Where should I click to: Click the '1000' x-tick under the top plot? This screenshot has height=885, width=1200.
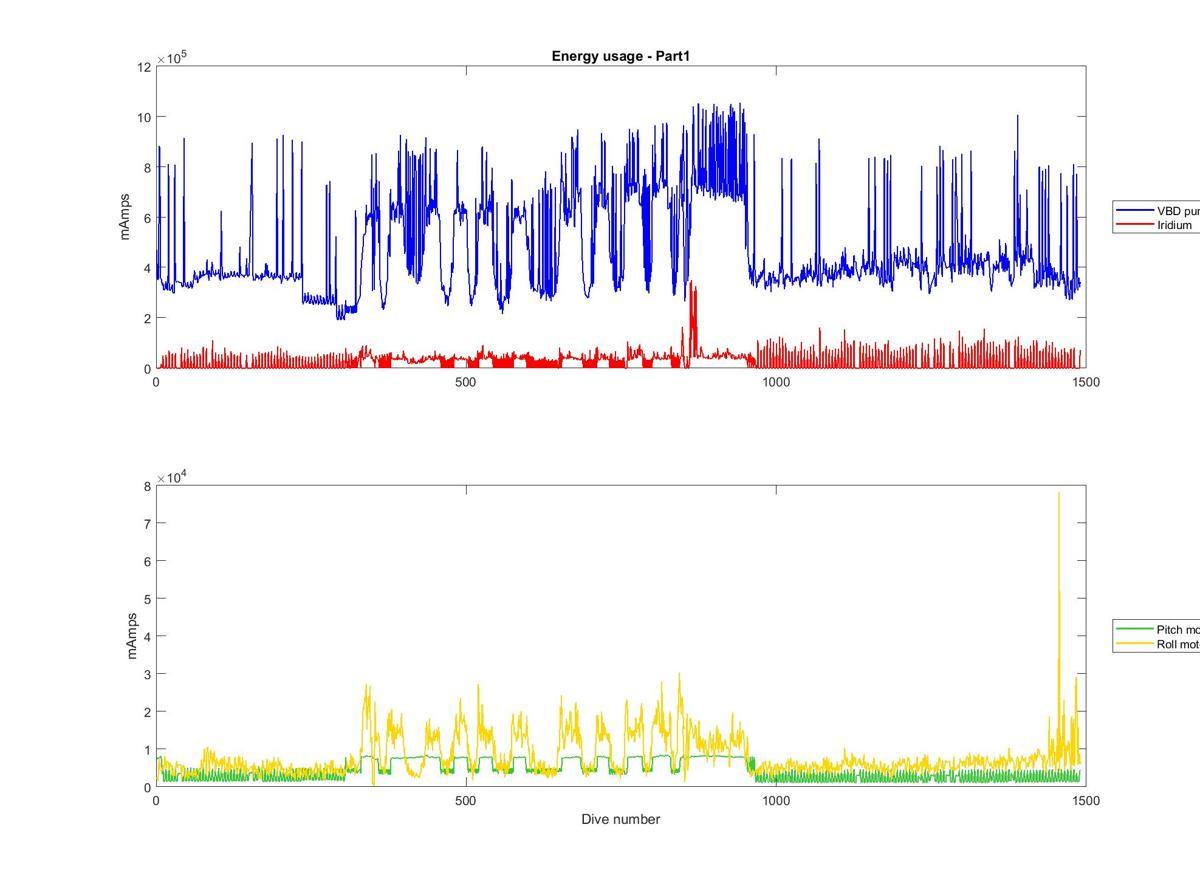pyautogui.click(x=776, y=382)
